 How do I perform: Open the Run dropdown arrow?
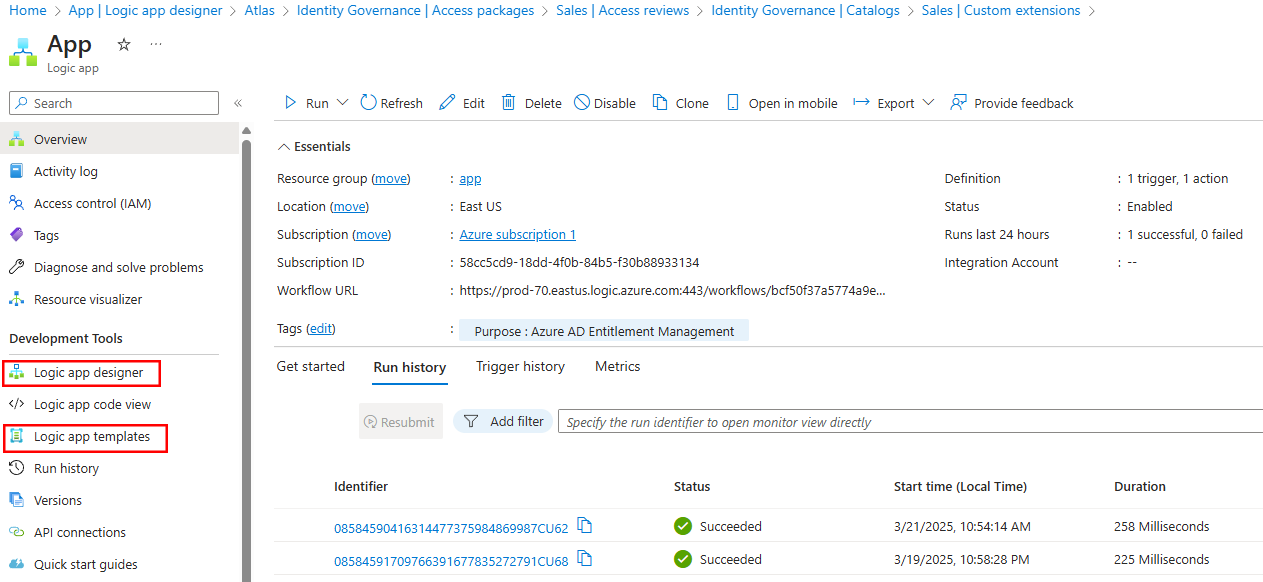click(x=342, y=103)
